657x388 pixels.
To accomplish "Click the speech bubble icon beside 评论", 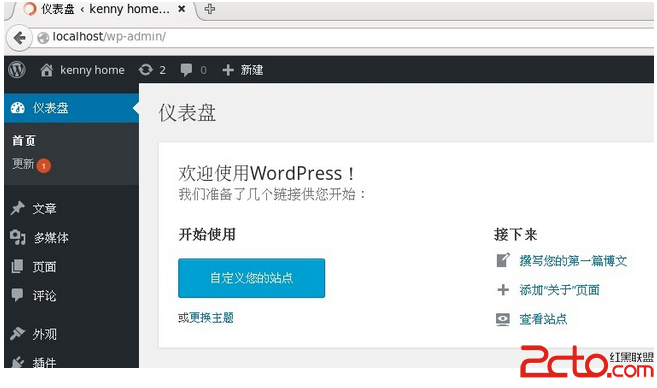I will (x=18, y=295).
